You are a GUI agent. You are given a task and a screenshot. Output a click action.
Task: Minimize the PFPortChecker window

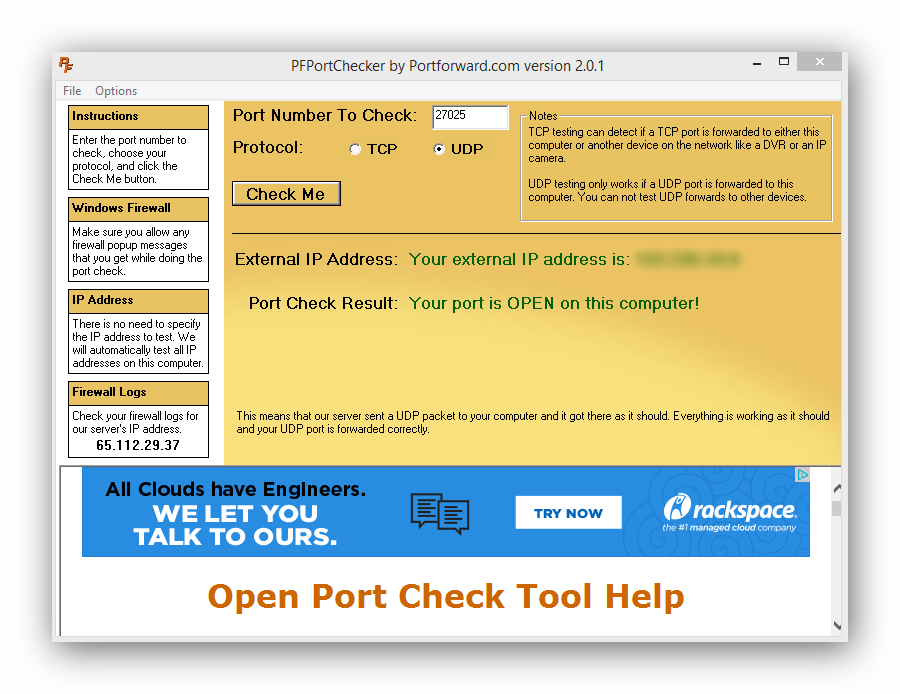[757, 63]
